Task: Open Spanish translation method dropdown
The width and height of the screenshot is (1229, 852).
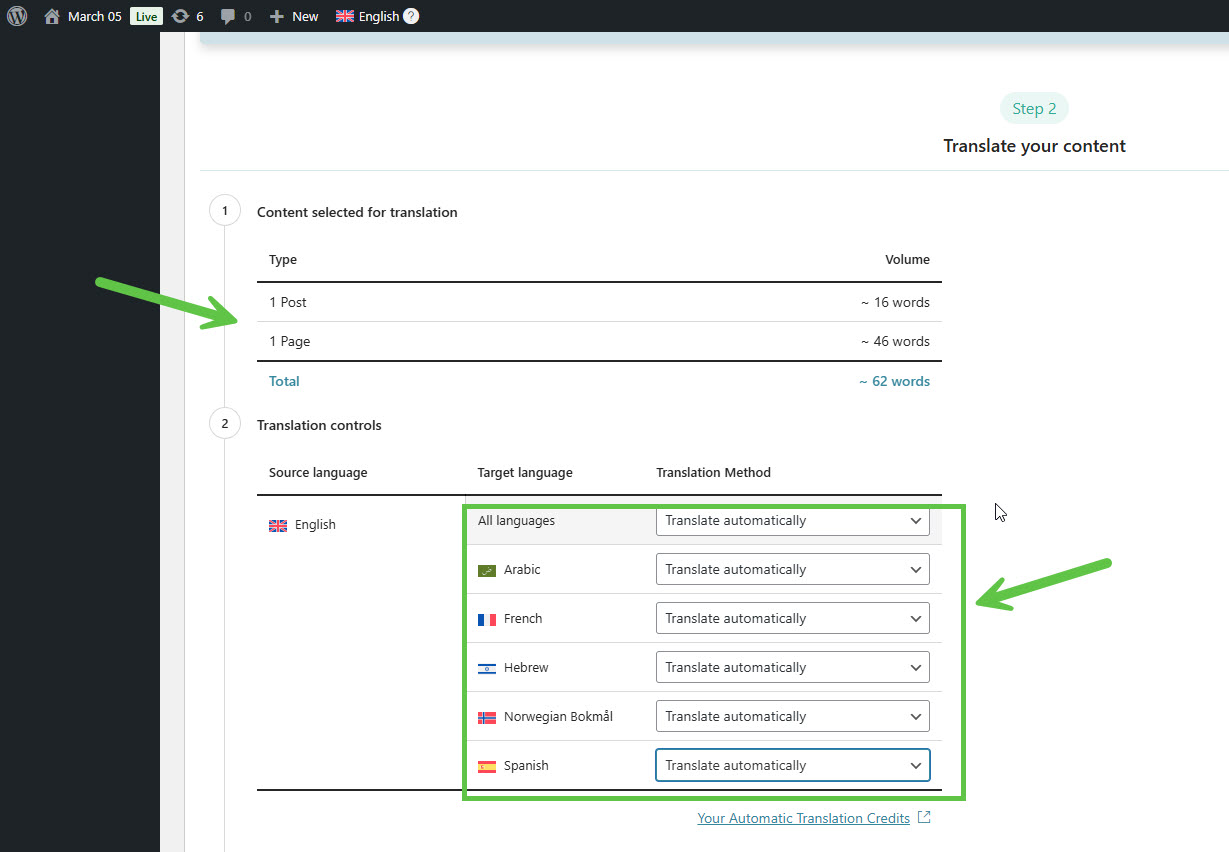Action: 793,766
